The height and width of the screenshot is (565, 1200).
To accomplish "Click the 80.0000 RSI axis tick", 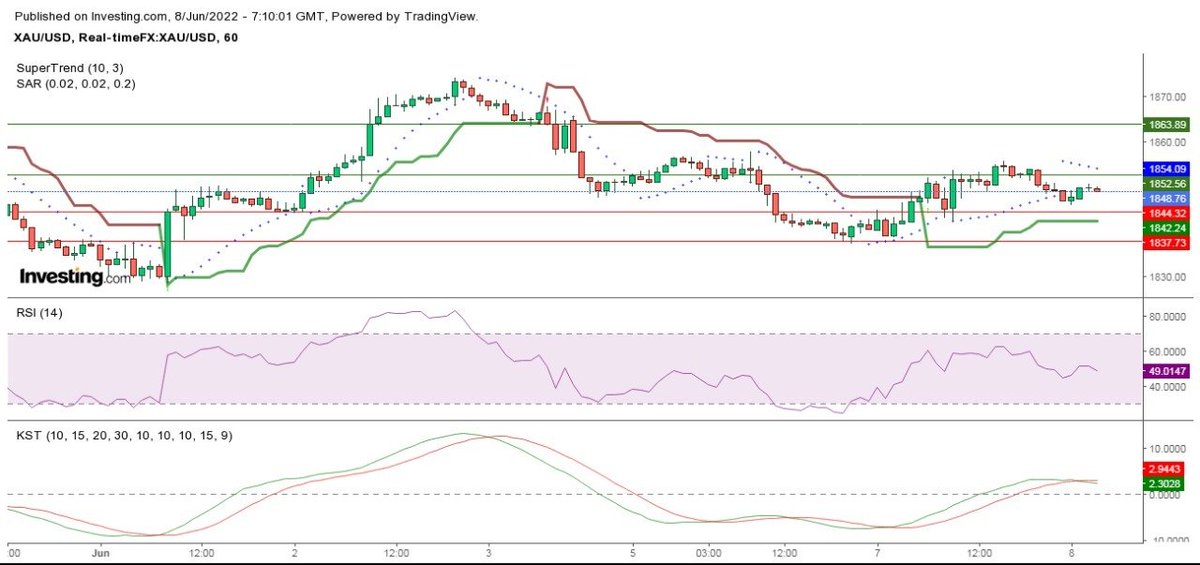I will coord(1166,317).
